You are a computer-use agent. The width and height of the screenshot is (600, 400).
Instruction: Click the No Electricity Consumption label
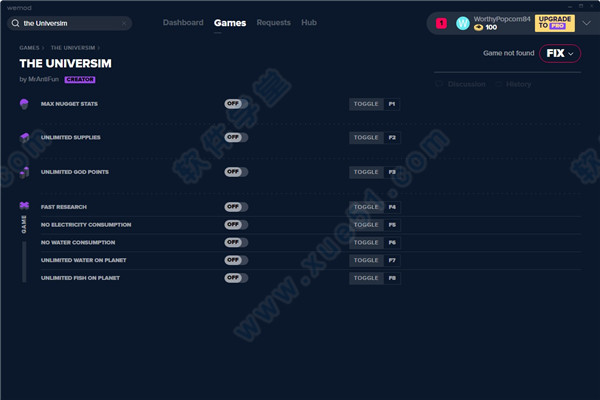point(86,225)
